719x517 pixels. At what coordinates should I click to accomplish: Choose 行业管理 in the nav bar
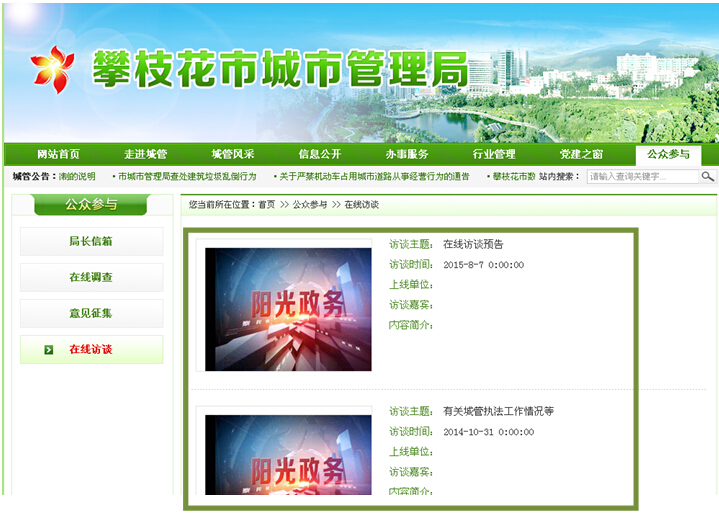[x=493, y=154]
